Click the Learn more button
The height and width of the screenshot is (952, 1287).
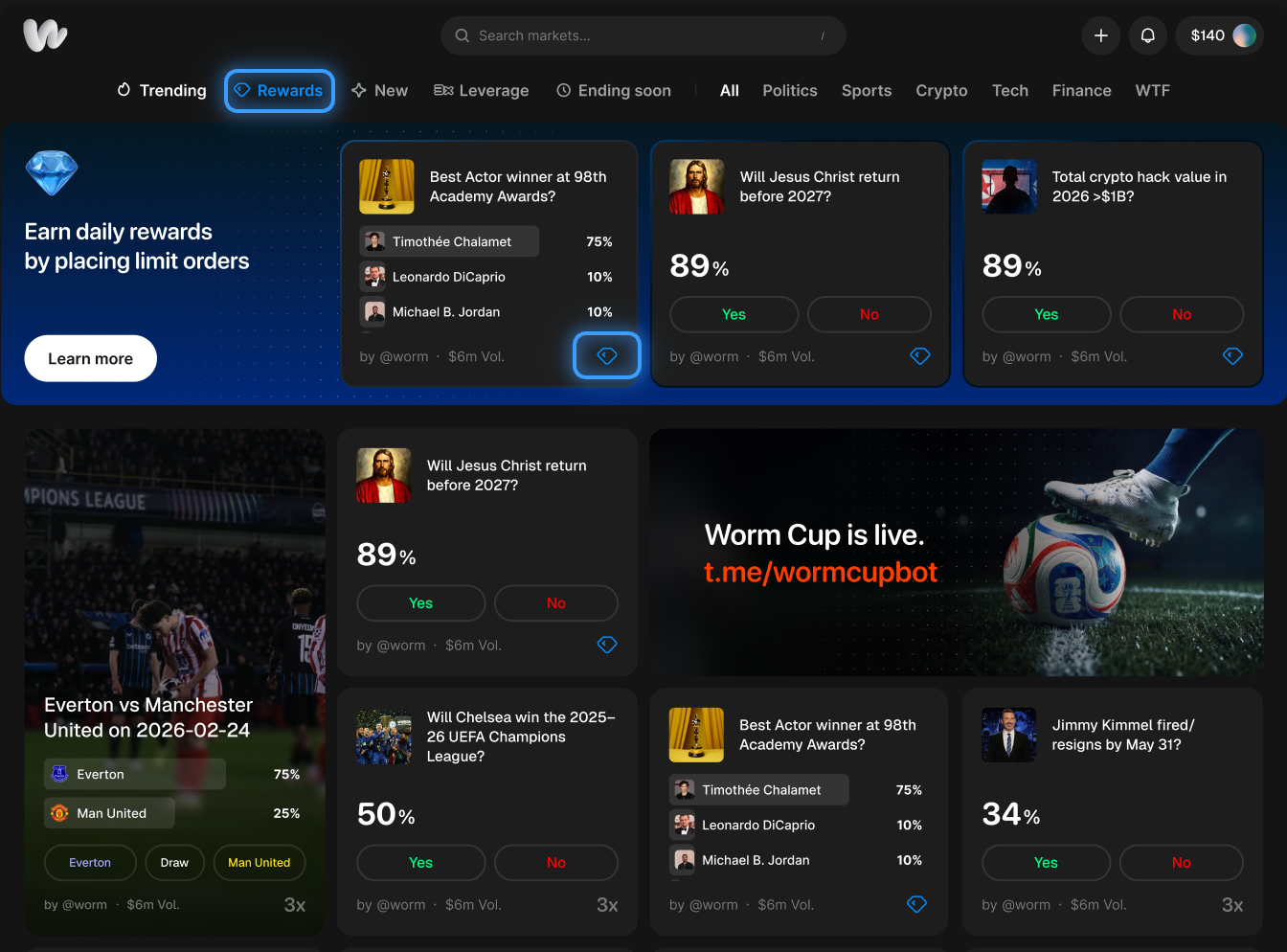tap(91, 358)
